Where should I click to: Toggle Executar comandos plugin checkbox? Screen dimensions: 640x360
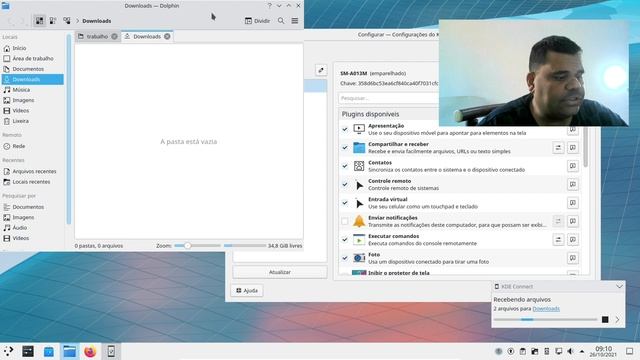click(x=345, y=239)
